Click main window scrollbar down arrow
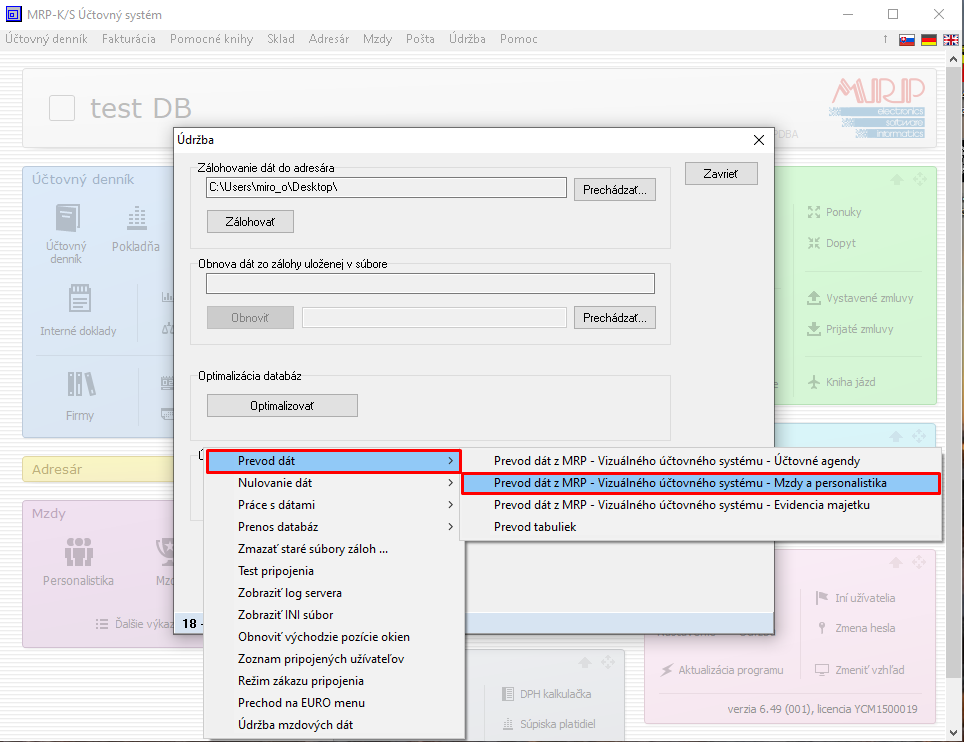The height and width of the screenshot is (742, 964). tap(954, 733)
